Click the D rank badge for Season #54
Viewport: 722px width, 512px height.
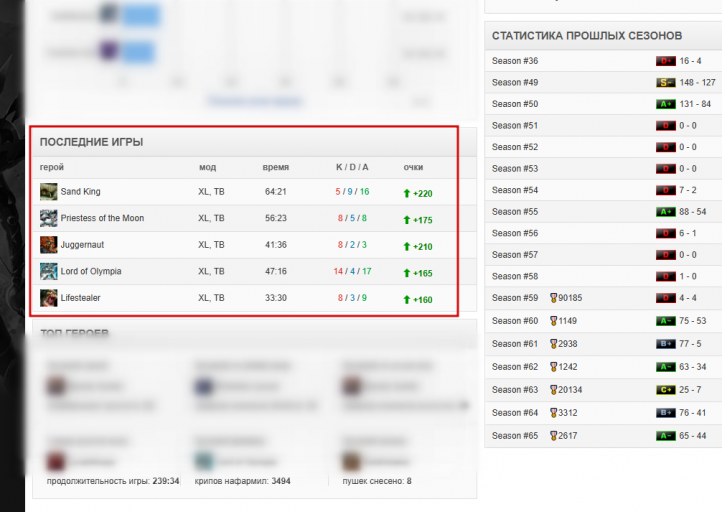[x=665, y=190]
